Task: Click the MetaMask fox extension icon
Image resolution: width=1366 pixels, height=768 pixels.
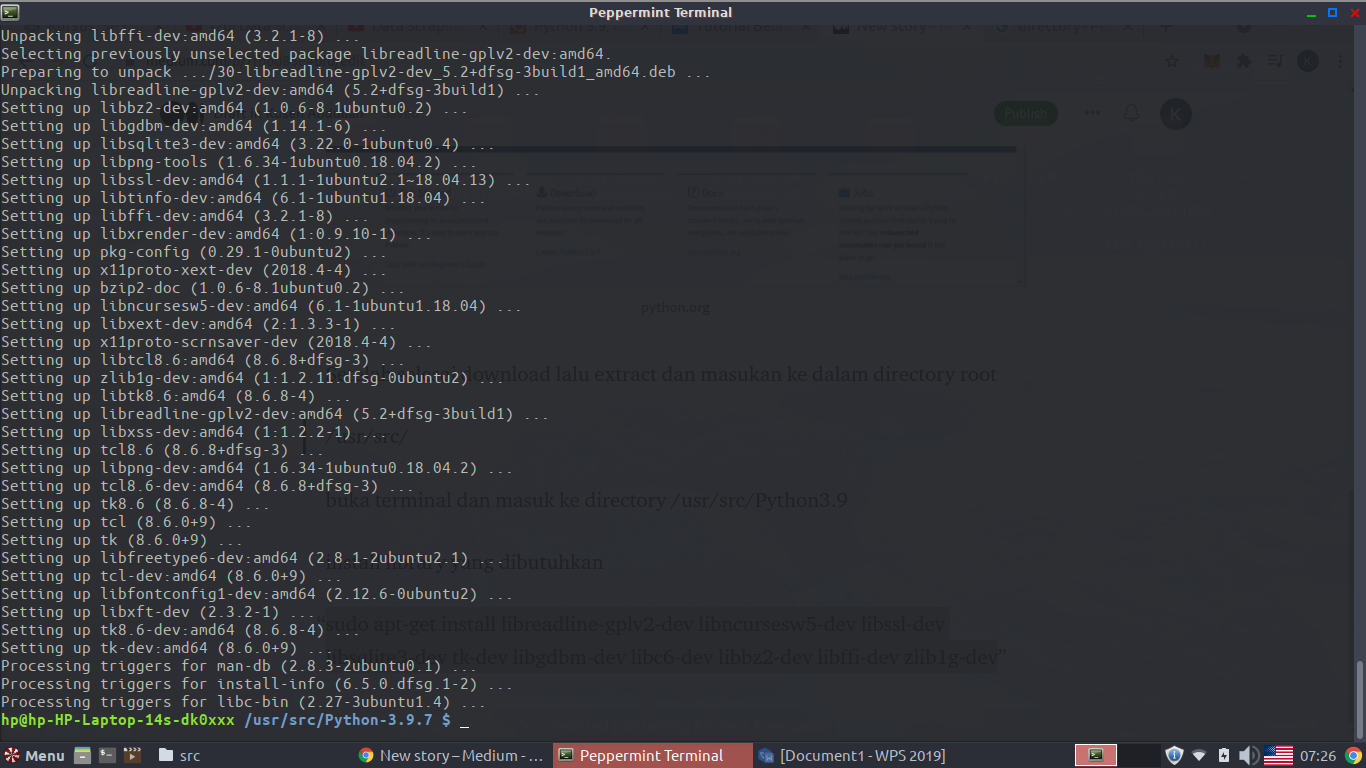Action: 1211,61
